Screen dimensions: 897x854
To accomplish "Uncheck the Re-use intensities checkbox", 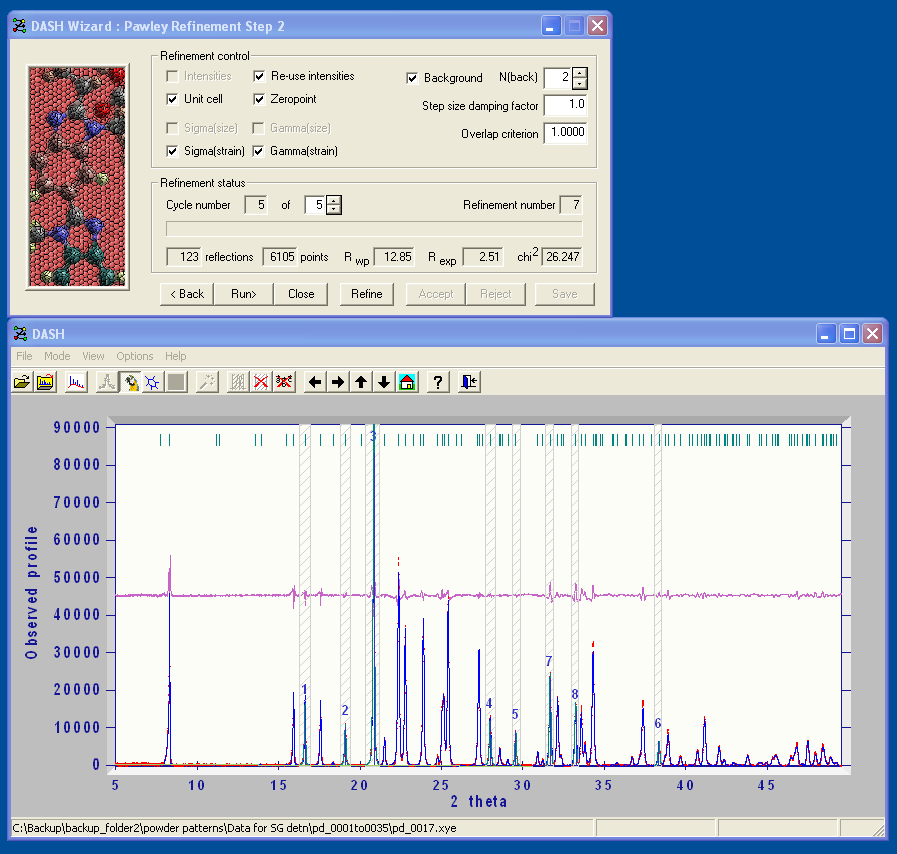I will 259,76.
